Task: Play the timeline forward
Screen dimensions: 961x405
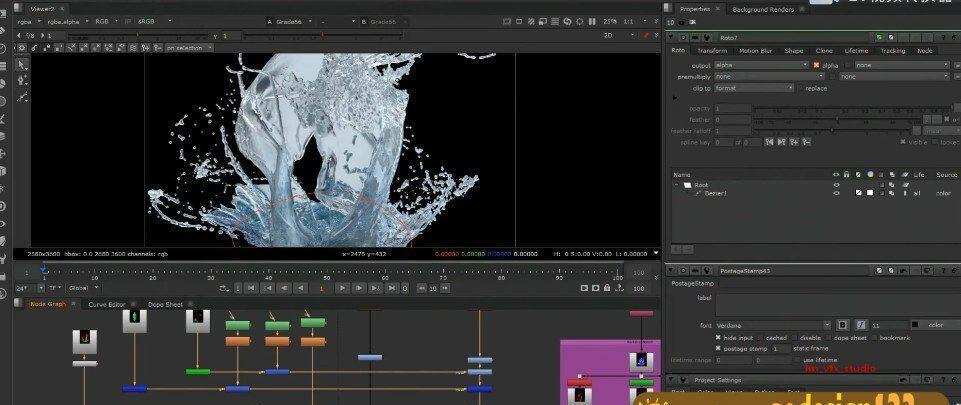Action: click(343, 287)
